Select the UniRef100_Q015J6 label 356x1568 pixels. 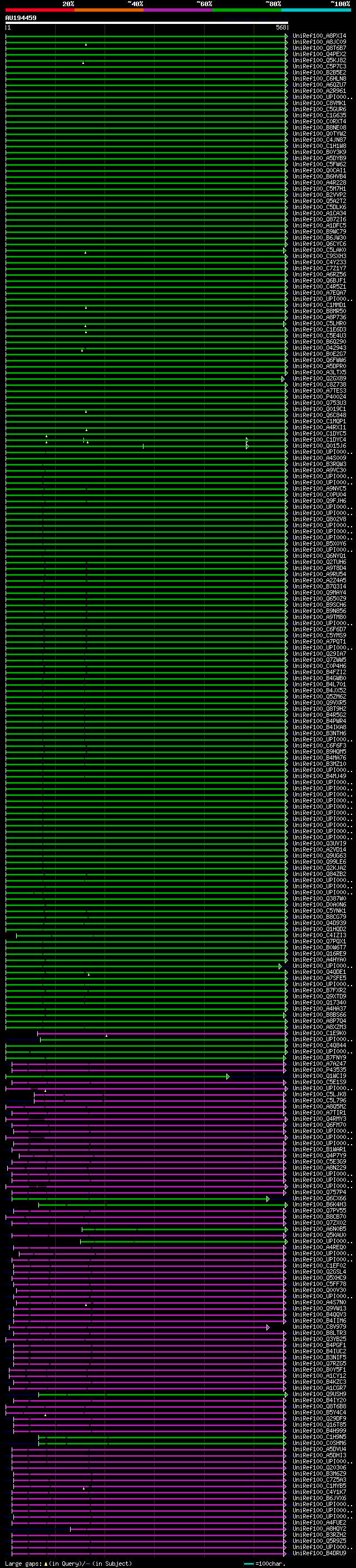(x=319, y=446)
